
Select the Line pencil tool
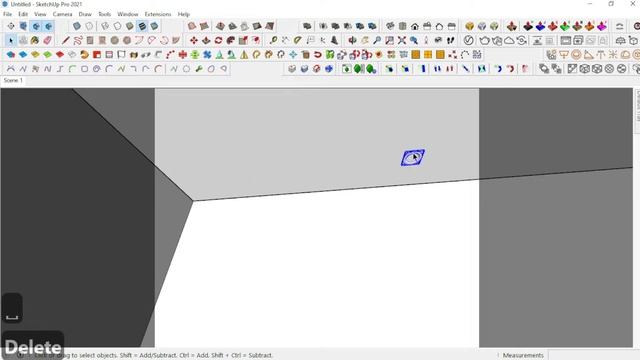66,40
